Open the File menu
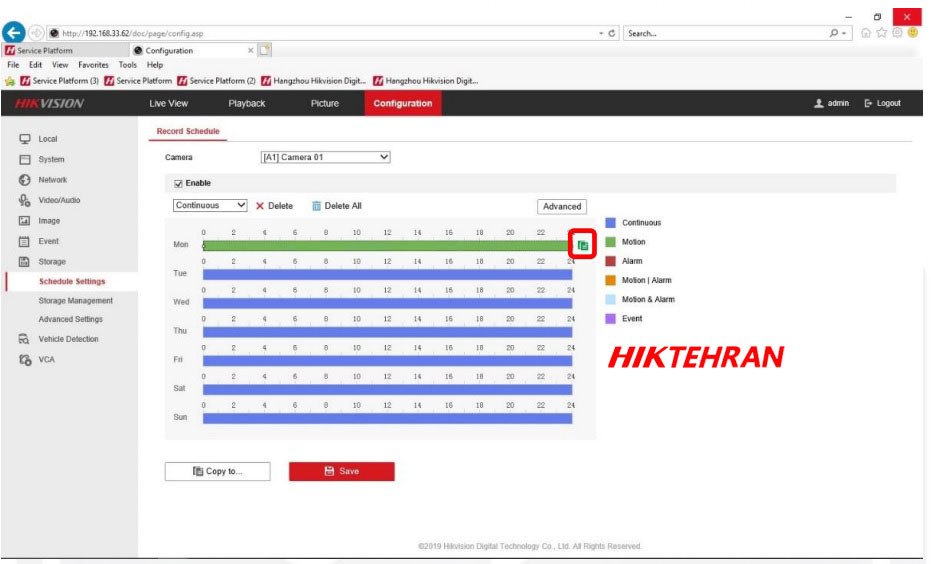This screenshot has width=931, height=564. pos(13,65)
